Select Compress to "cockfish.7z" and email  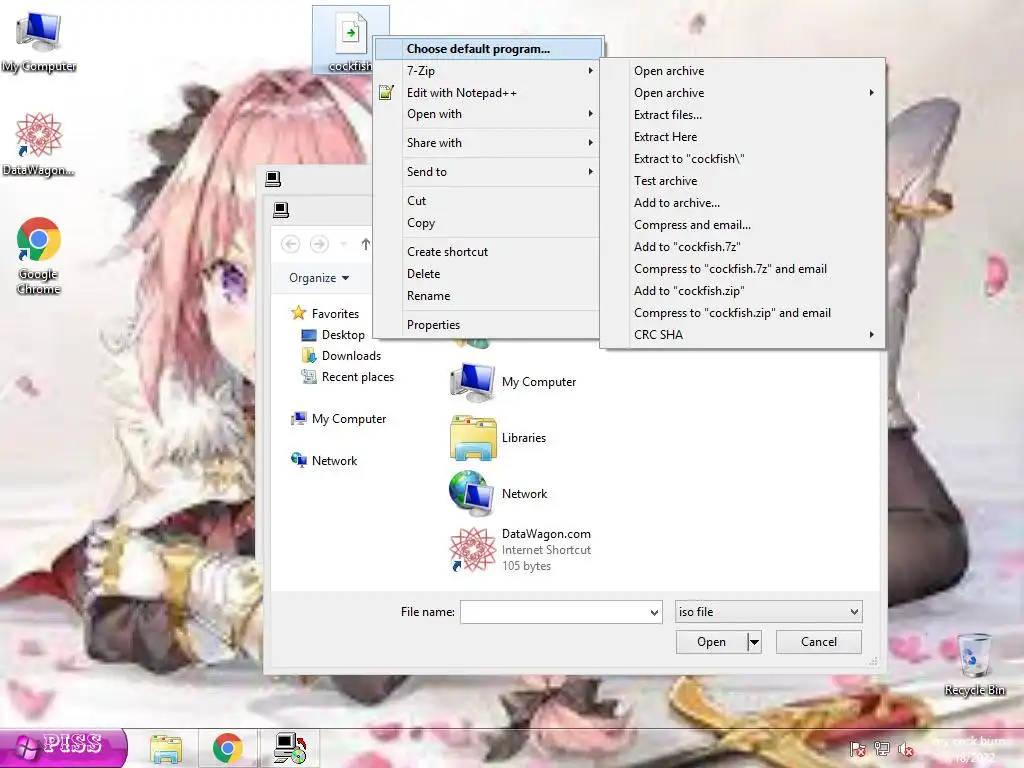(x=743, y=268)
